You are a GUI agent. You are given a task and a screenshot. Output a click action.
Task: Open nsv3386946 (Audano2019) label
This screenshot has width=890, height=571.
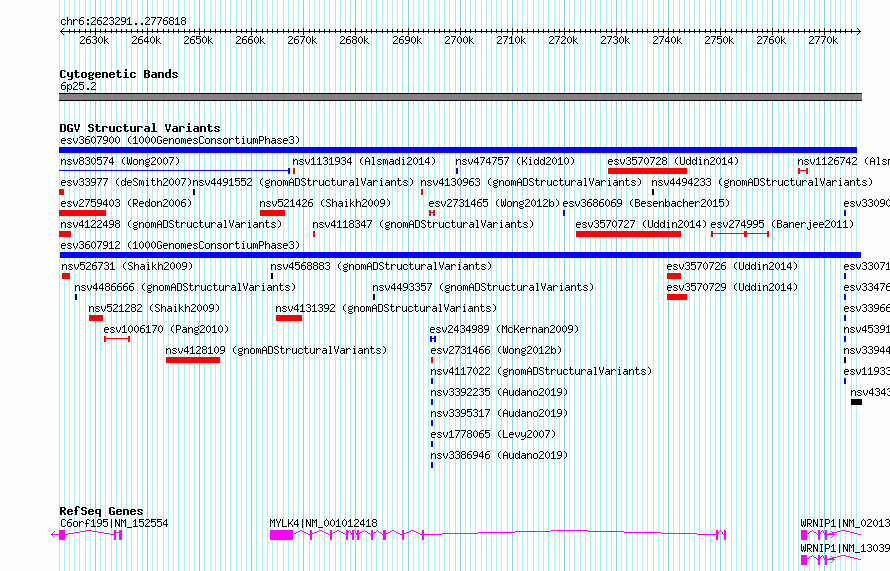499,455
